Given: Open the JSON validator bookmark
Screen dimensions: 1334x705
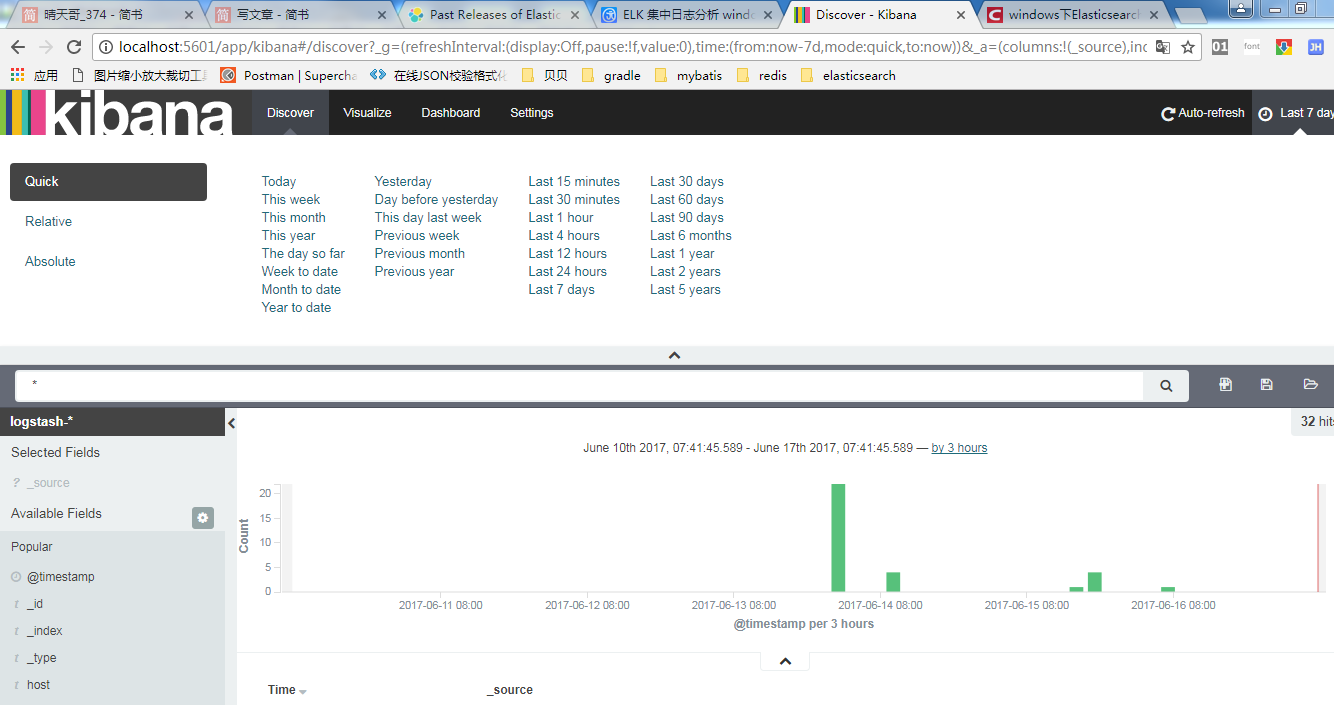Looking at the screenshot, I should (439, 75).
